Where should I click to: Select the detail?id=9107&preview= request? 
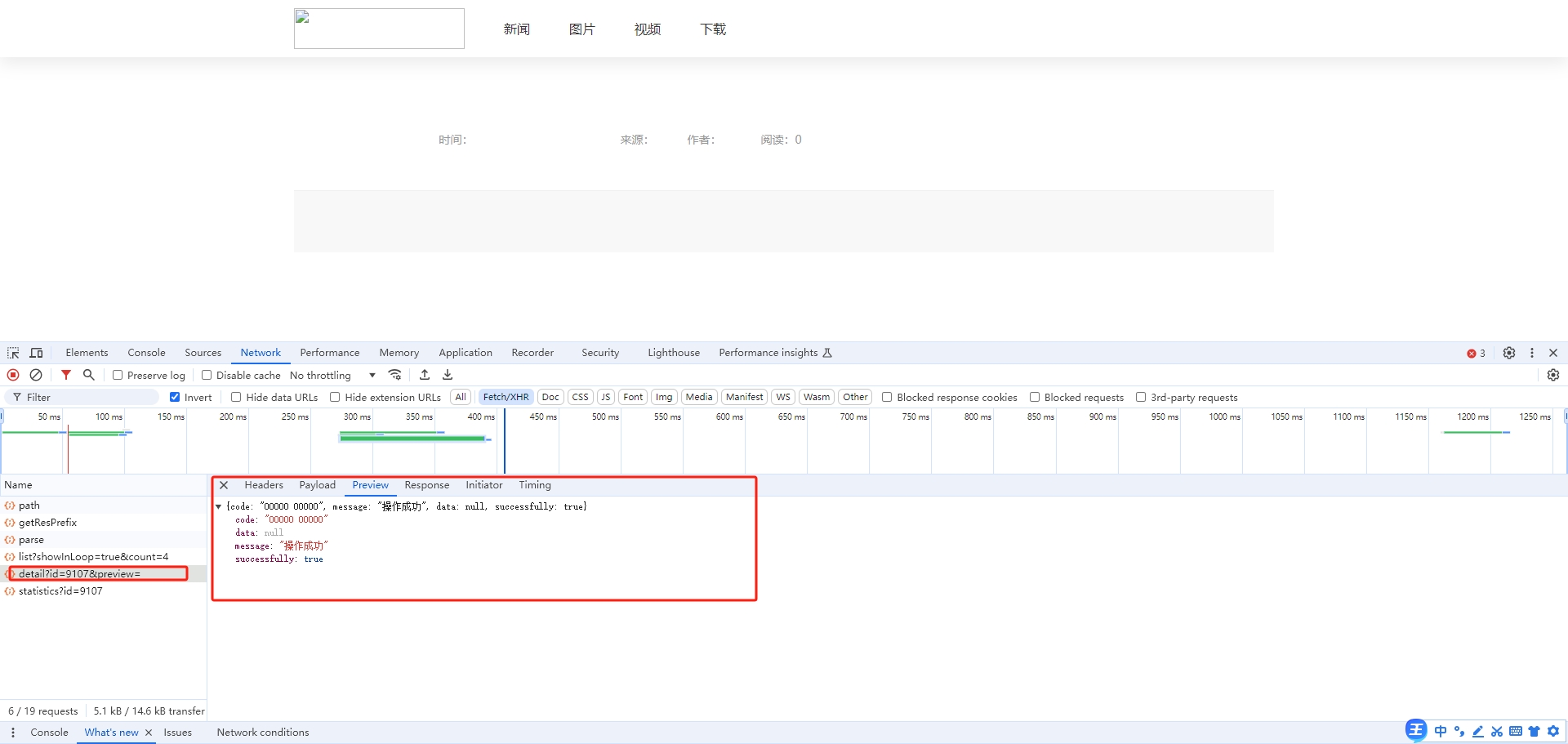(x=103, y=574)
